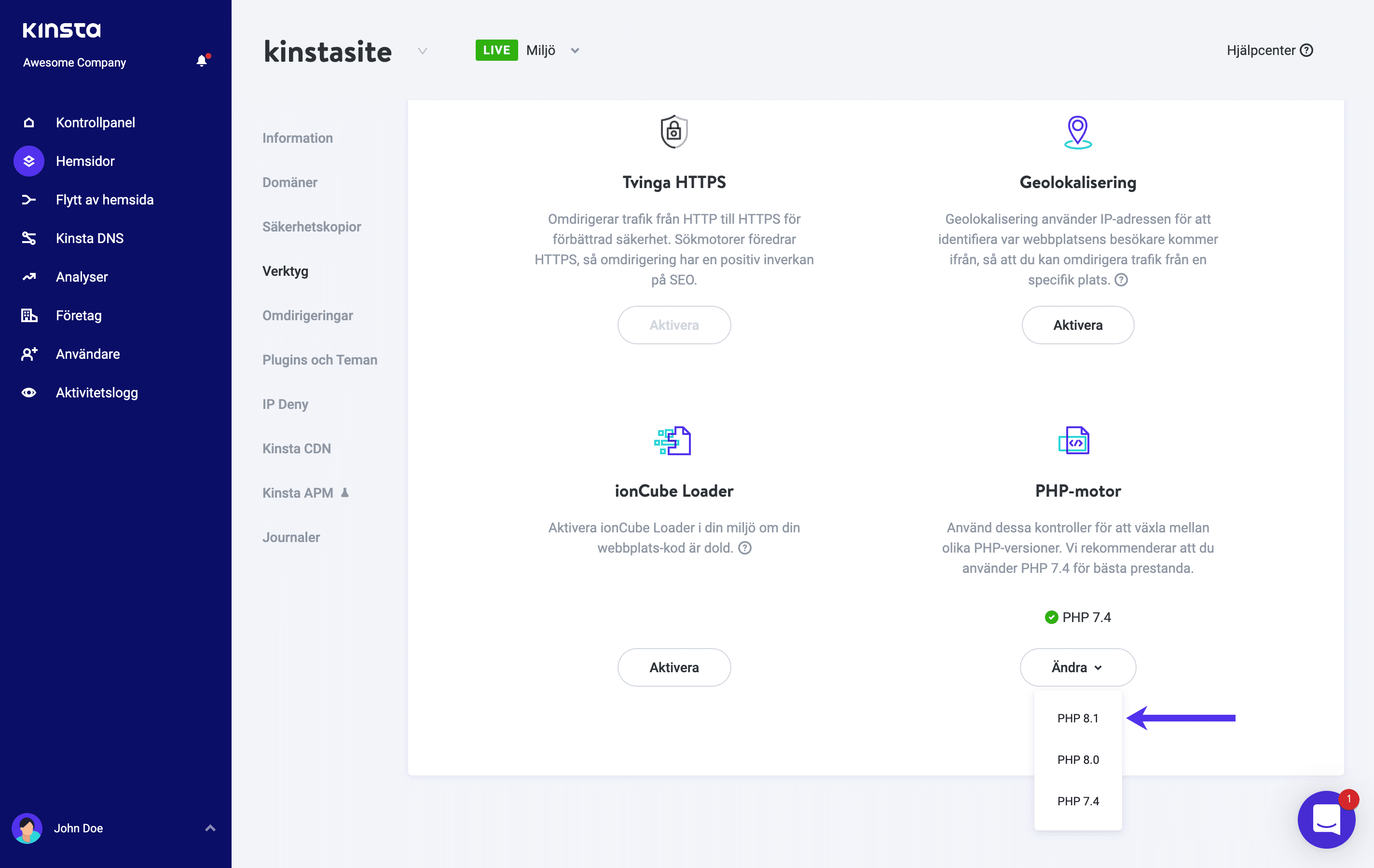
Task: Click the Företag building icon
Action: (x=28, y=315)
